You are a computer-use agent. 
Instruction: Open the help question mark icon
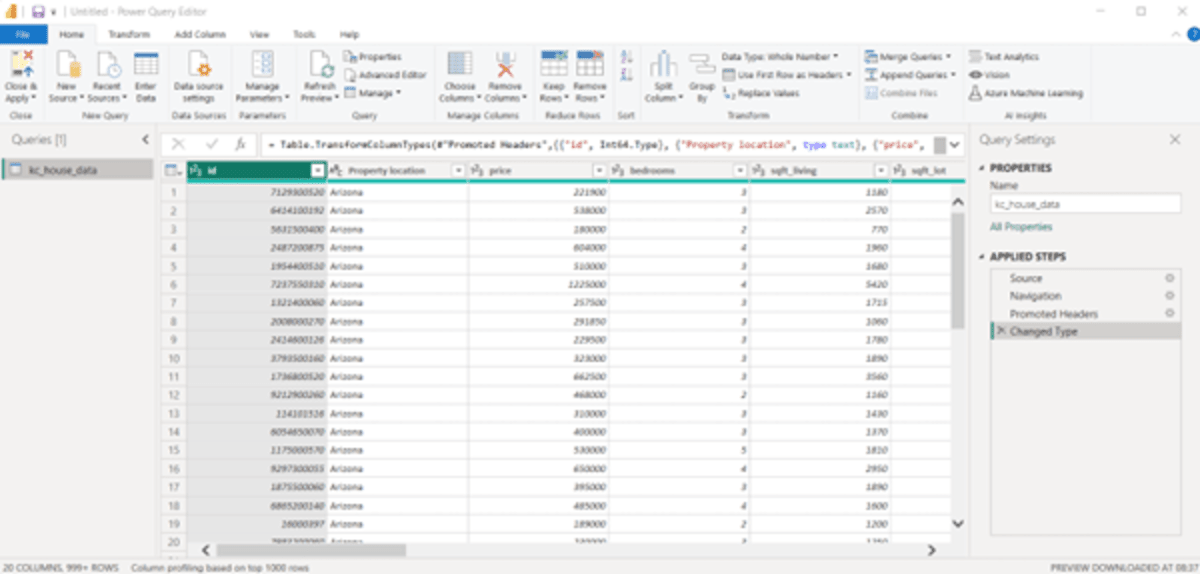click(x=1191, y=34)
